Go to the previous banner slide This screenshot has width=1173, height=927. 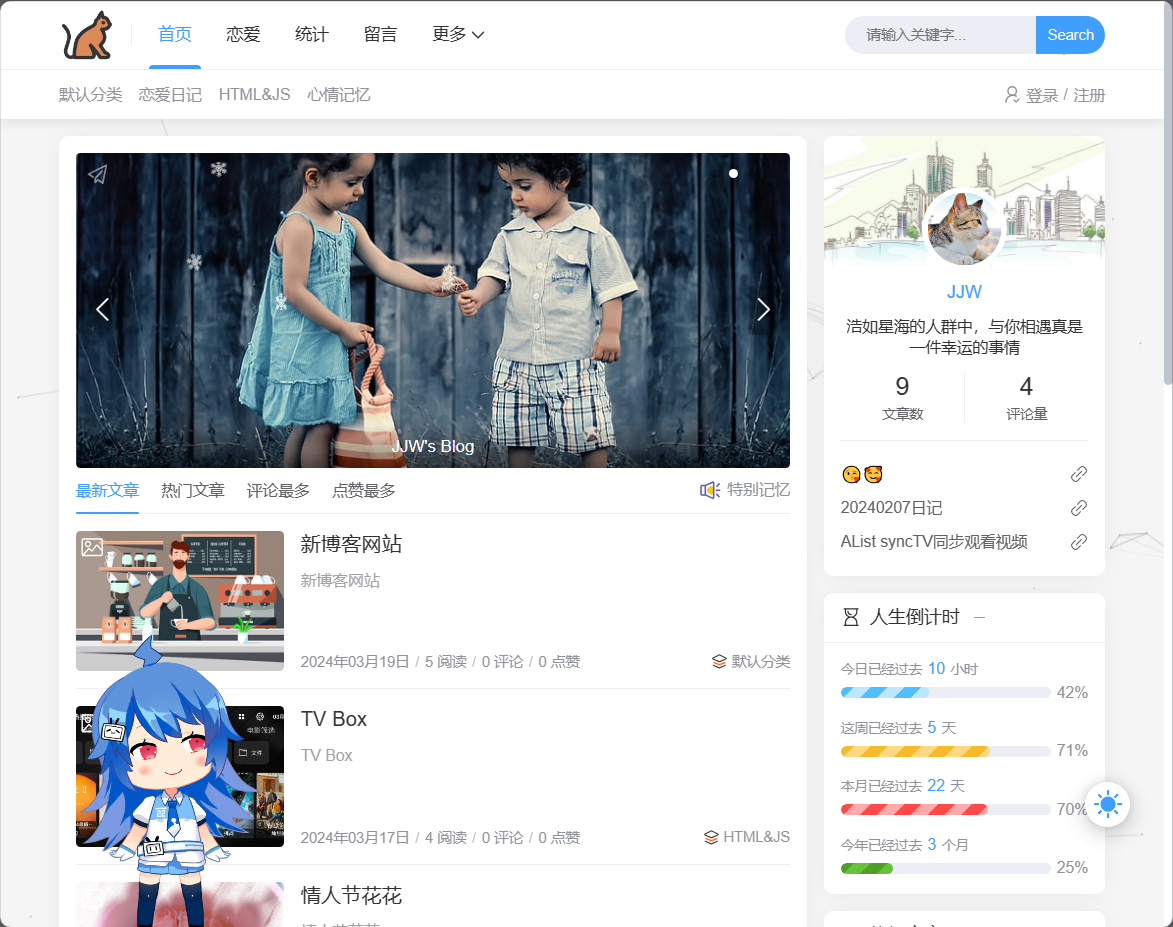point(102,309)
